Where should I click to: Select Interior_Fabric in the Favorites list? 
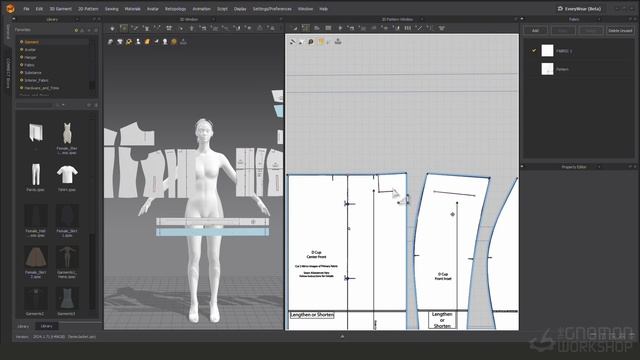[x=36, y=80]
